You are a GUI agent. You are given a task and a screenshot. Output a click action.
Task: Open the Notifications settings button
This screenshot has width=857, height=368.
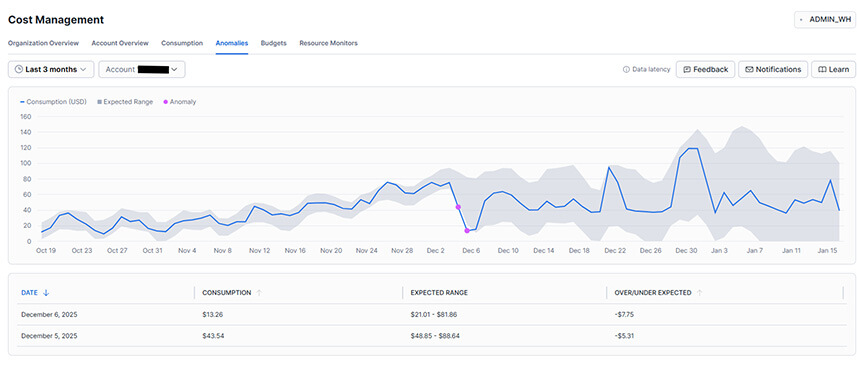[773, 69]
